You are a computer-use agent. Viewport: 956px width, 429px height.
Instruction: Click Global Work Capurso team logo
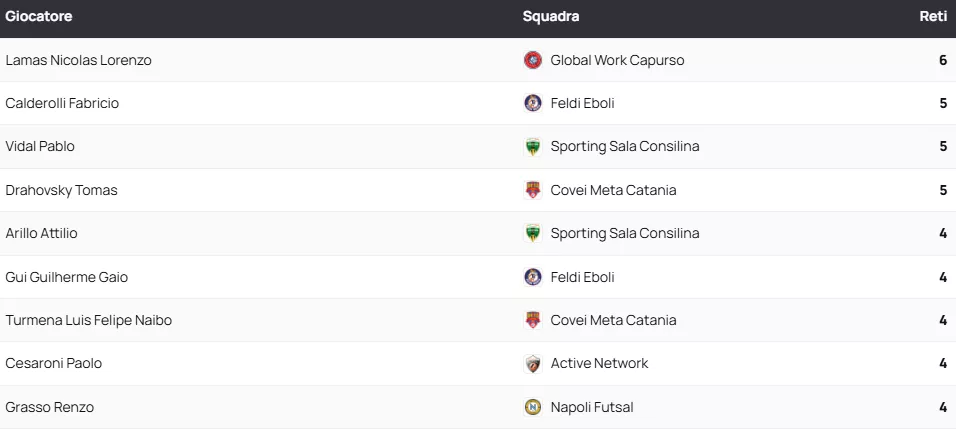click(532, 60)
